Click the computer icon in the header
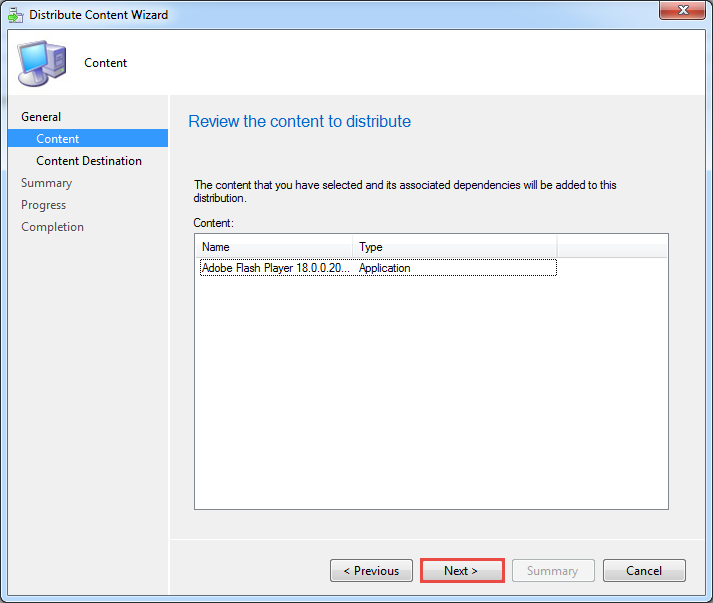This screenshot has height=603, width=713. coord(42,63)
